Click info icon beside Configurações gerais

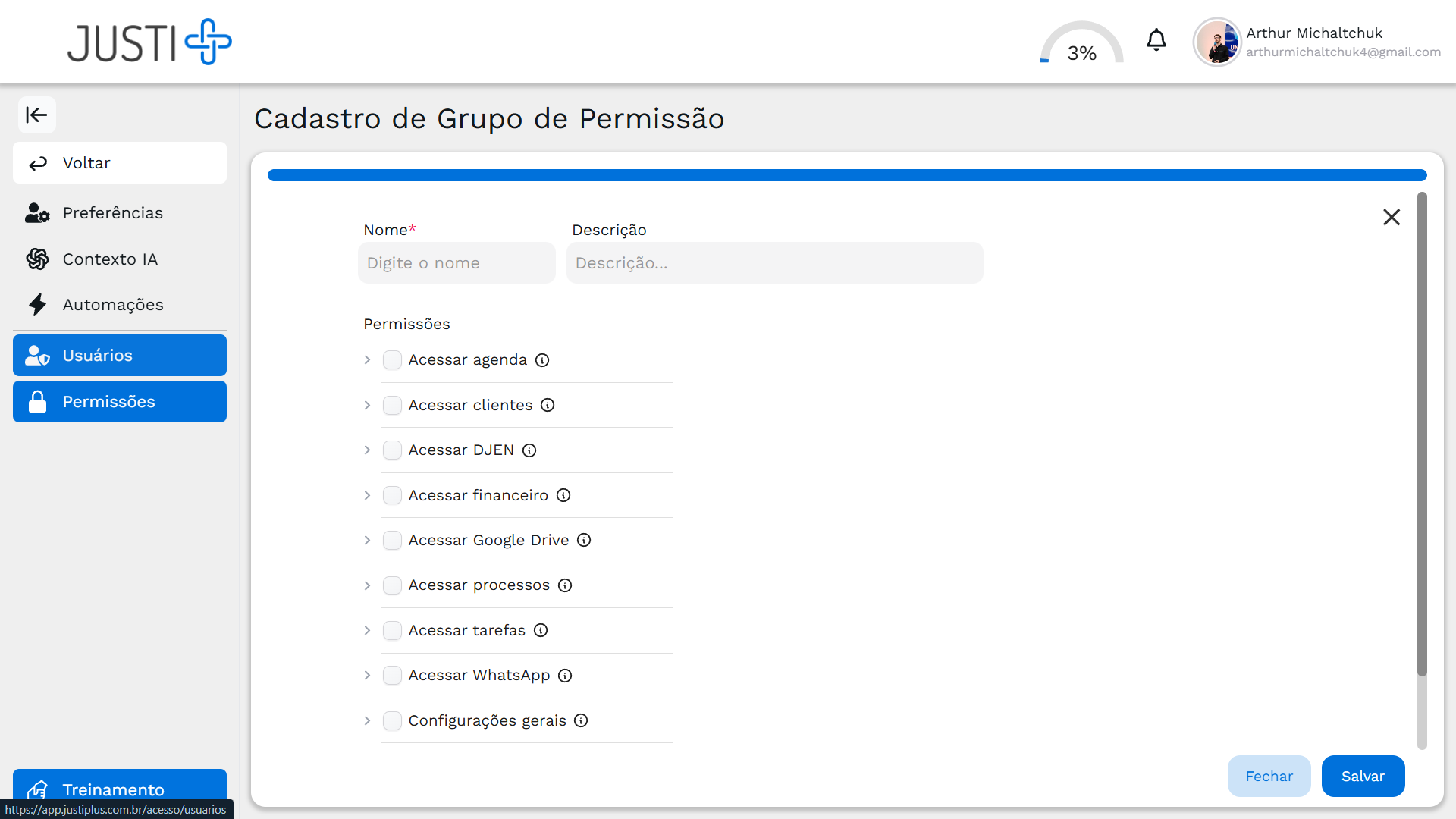pyautogui.click(x=581, y=720)
